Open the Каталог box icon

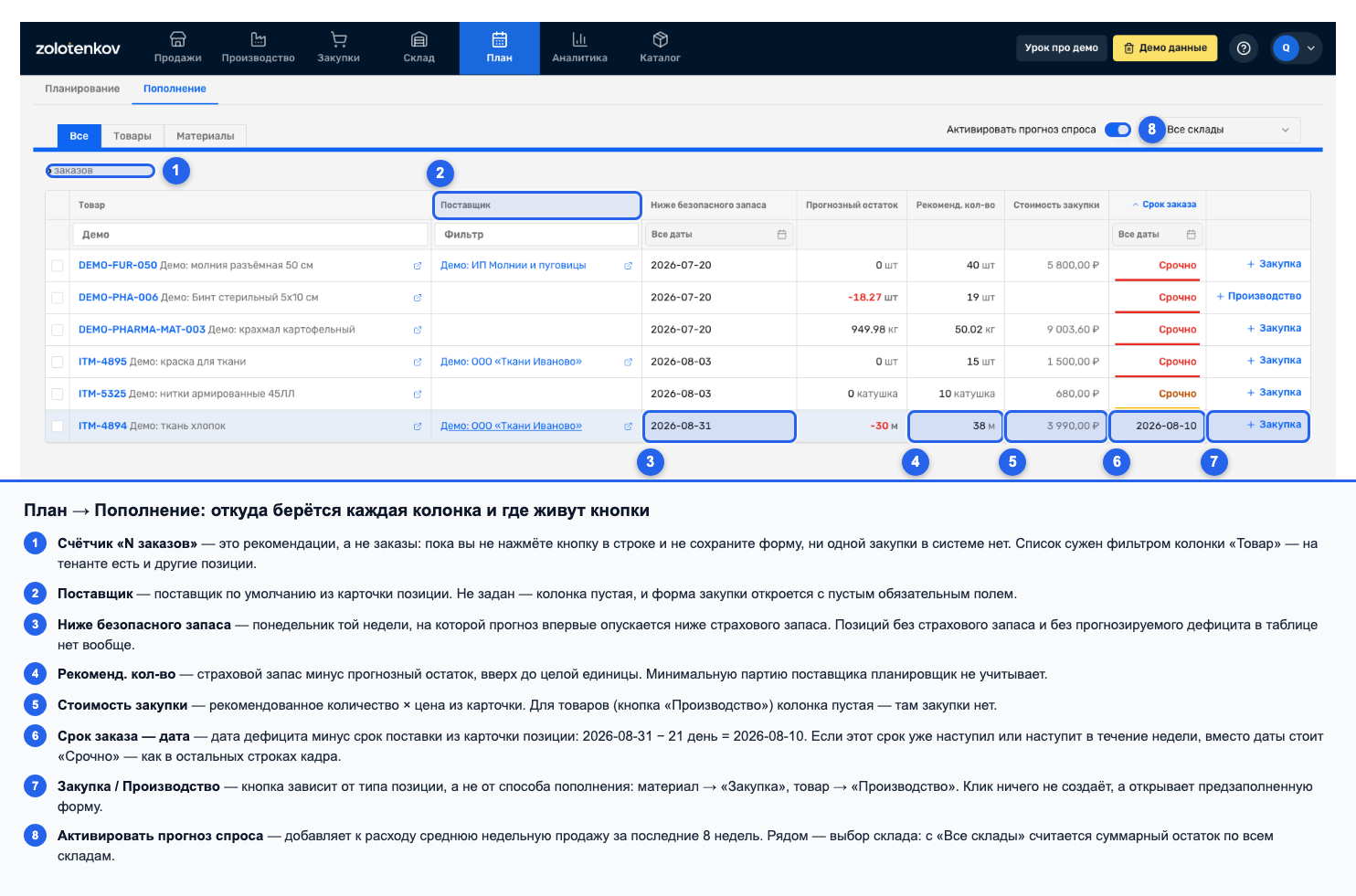point(661,39)
